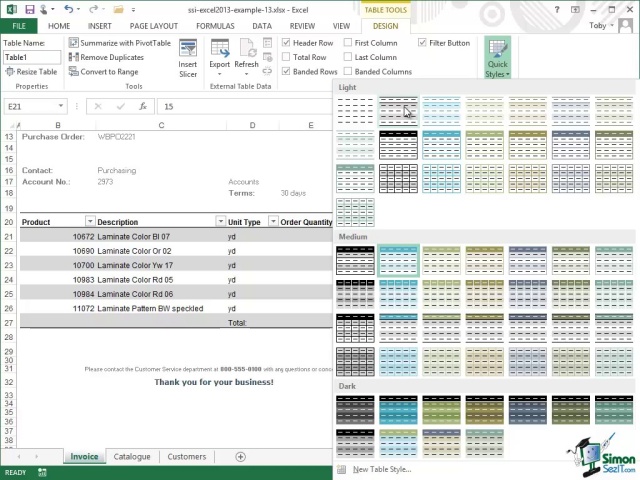The image size is (640, 480).
Task: Click the Save icon in quick access toolbar
Action: (x=27, y=8)
